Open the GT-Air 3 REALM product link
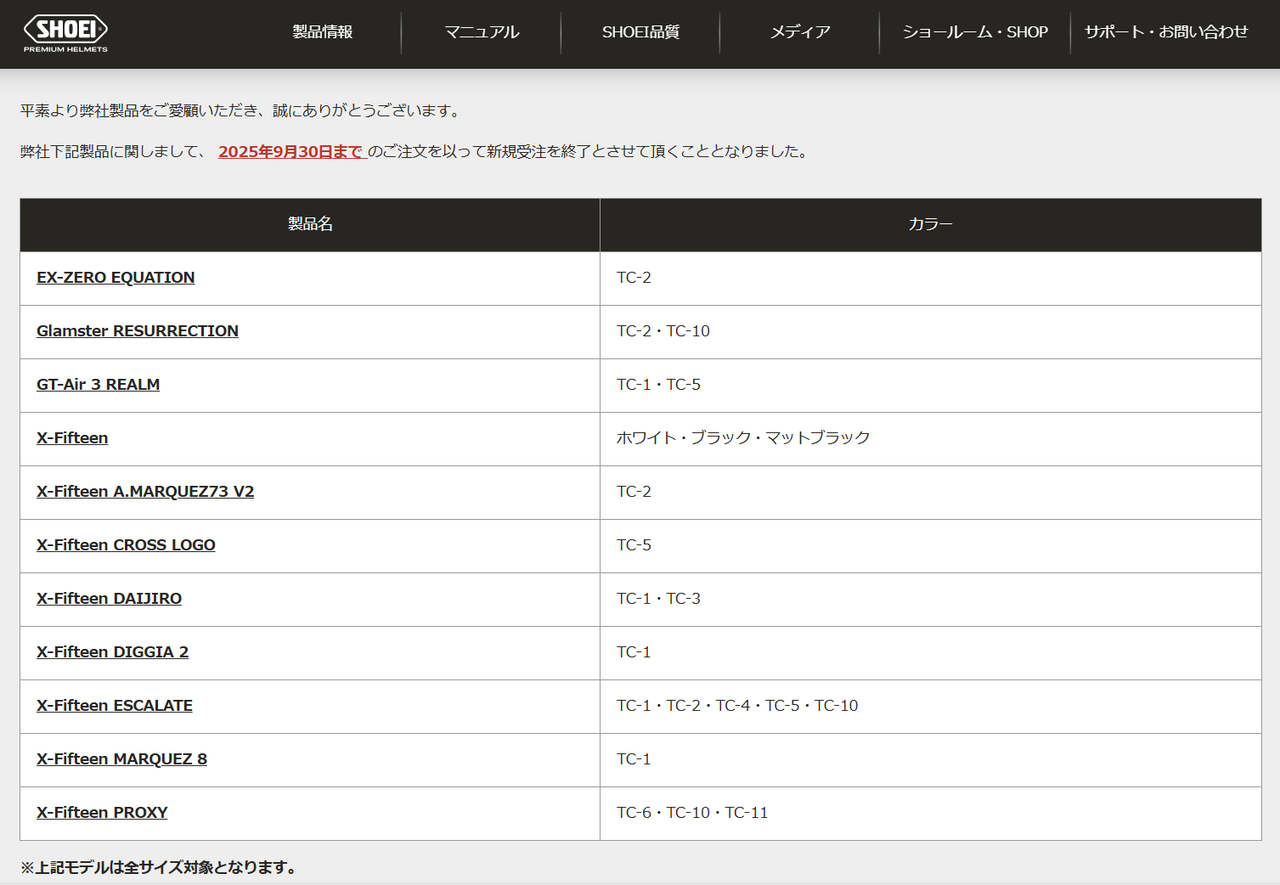 click(98, 385)
